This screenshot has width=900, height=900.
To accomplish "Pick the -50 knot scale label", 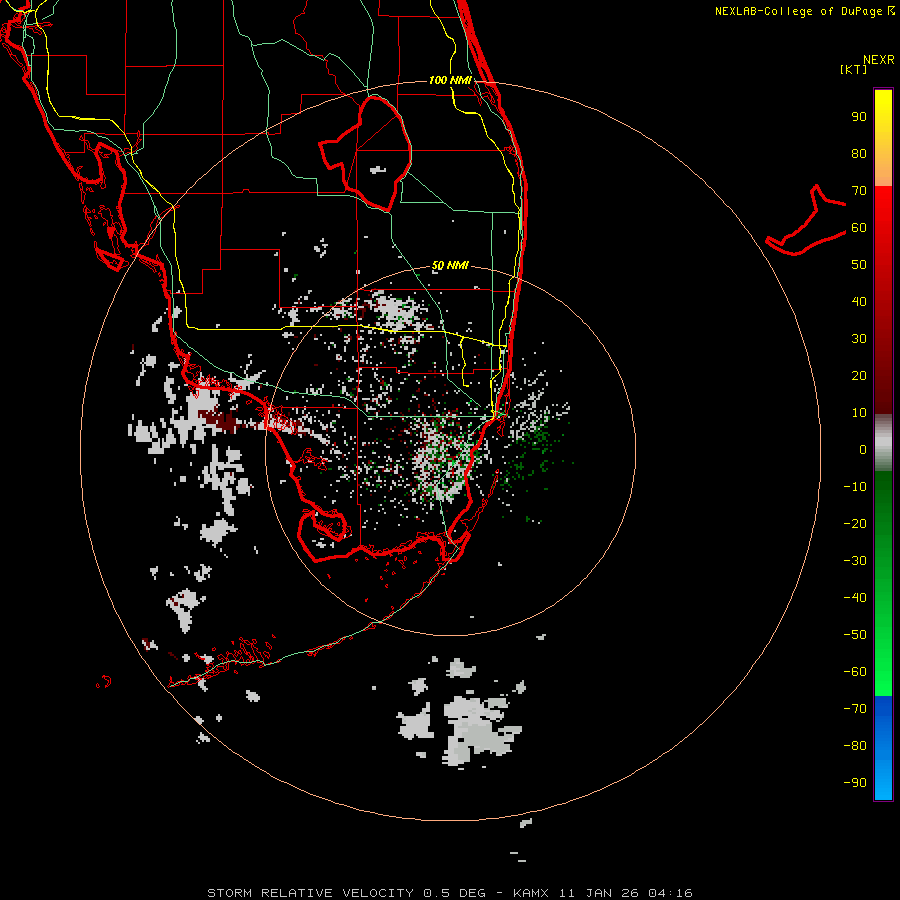I will [x=855, y=635].
